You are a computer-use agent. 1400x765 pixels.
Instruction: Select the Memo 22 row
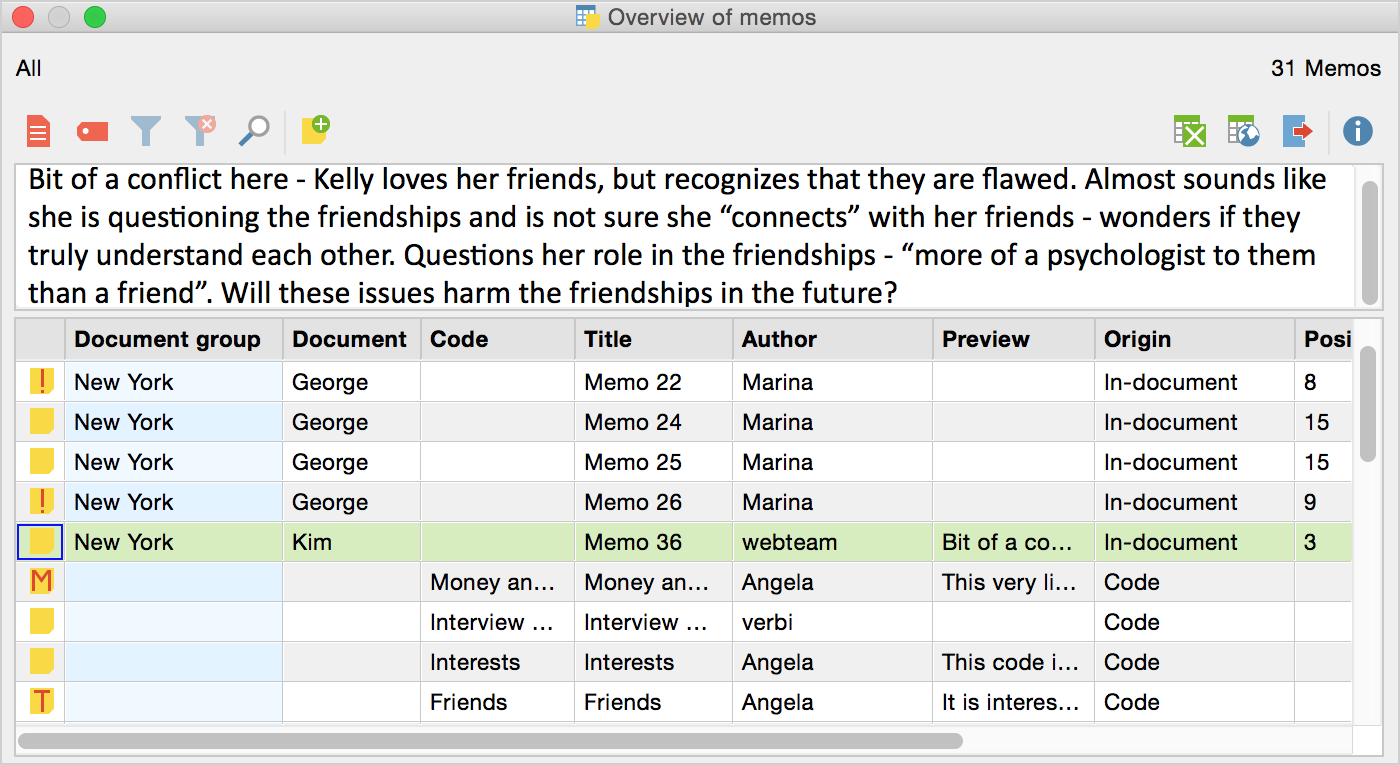tap(632, 382)
